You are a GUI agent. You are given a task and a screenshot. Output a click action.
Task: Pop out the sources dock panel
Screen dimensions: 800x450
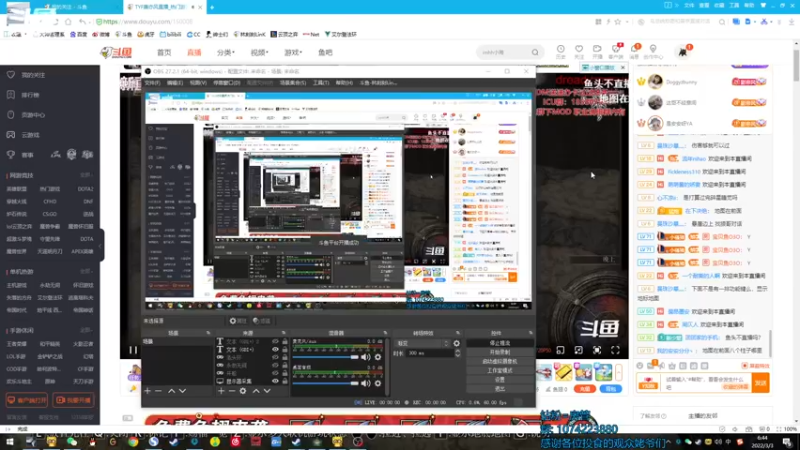coord(284,333)
